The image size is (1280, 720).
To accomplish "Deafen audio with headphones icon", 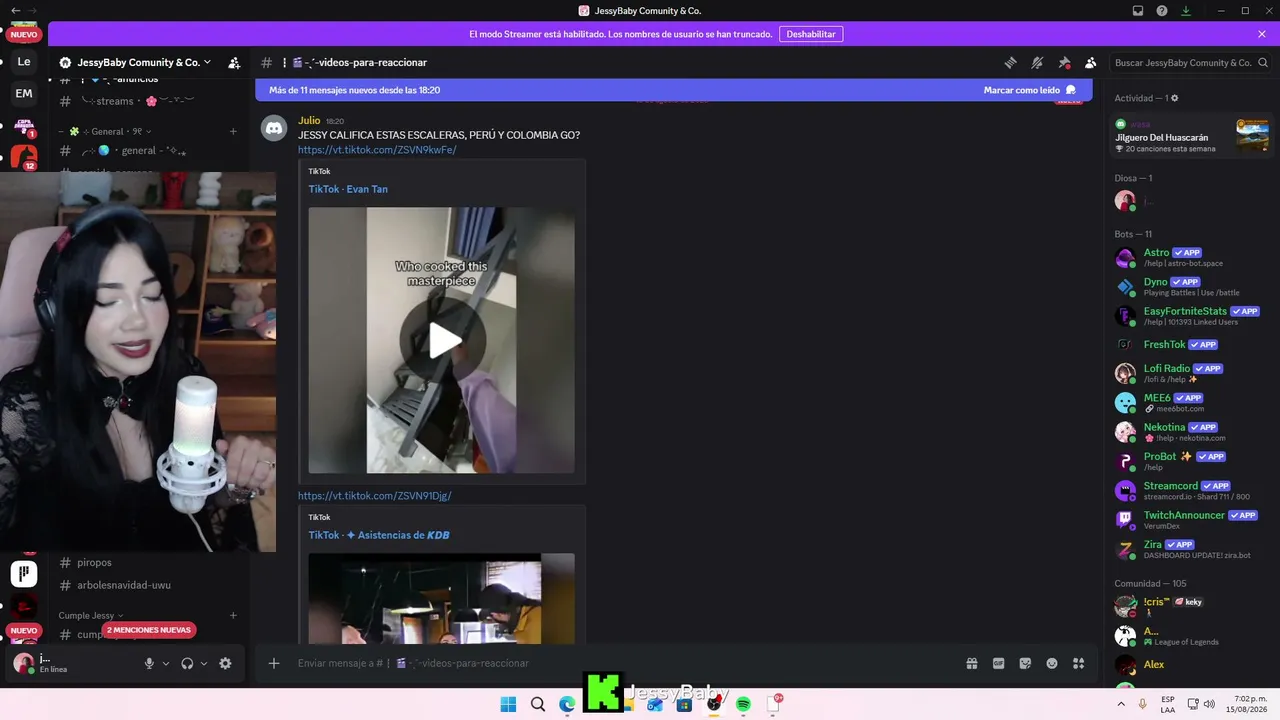I will coord(187,663).
